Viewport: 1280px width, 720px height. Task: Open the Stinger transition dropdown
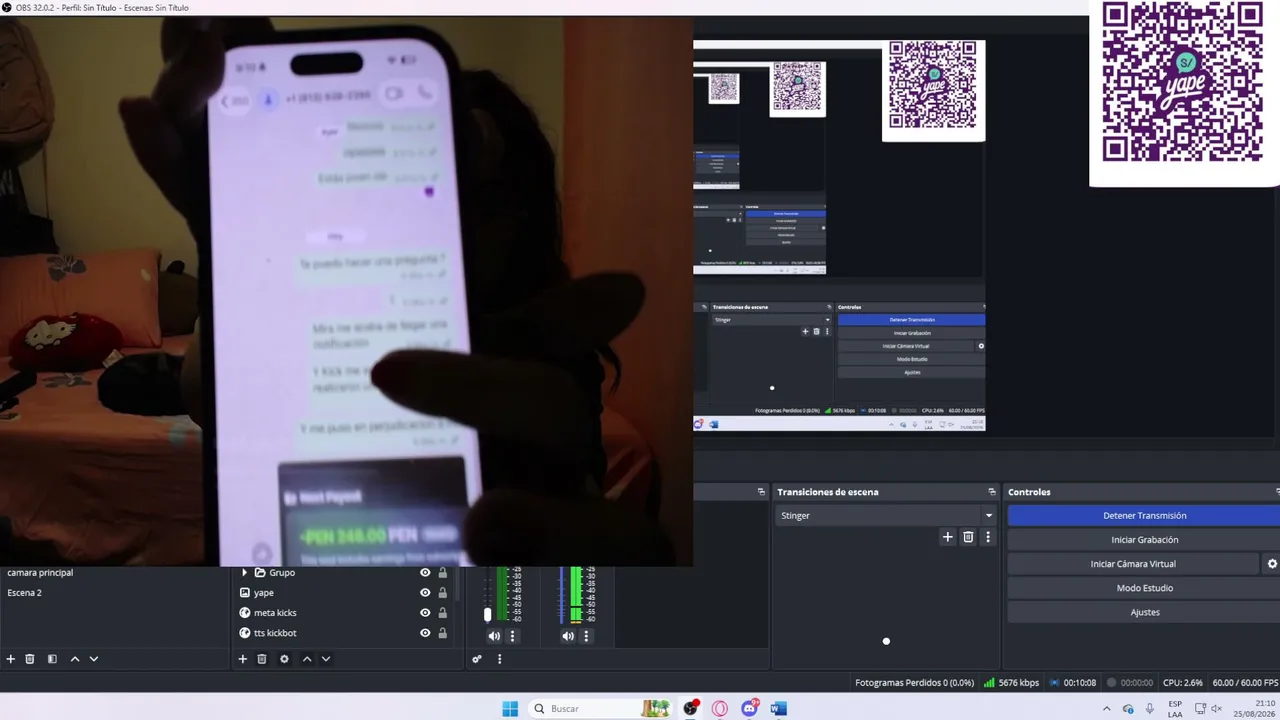[x=886, y=516]
